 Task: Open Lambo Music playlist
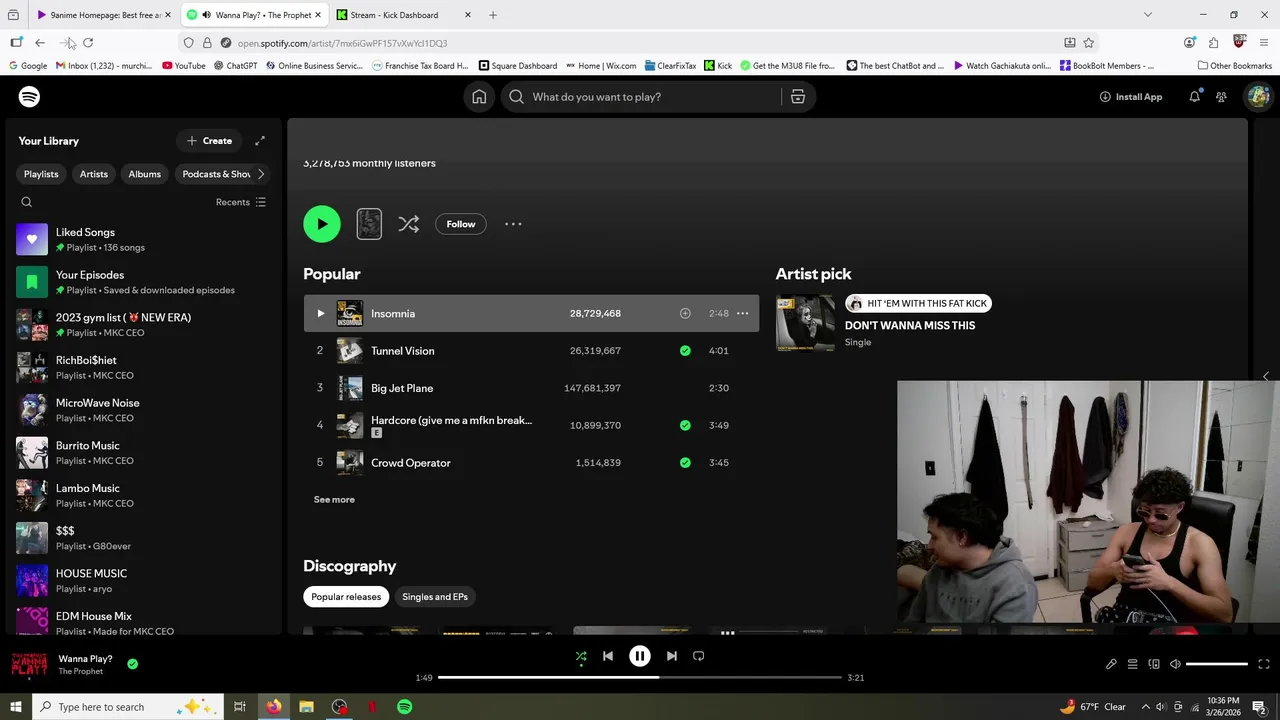click(143, 496)
